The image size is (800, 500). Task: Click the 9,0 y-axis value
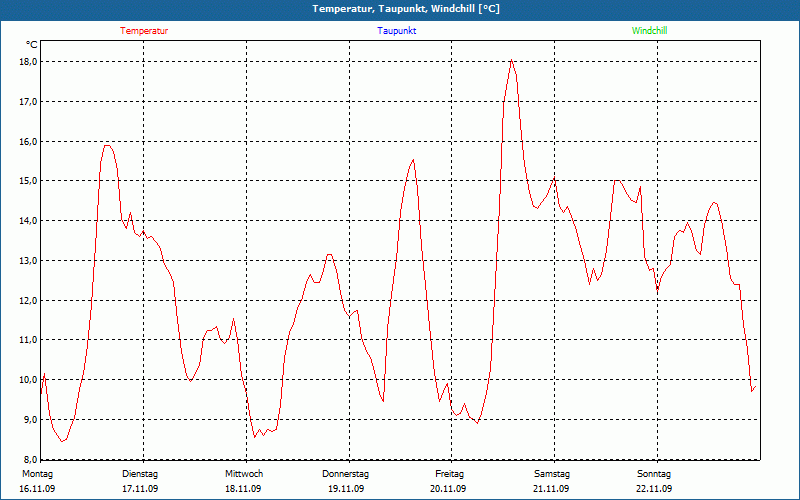tap(30, 419)
